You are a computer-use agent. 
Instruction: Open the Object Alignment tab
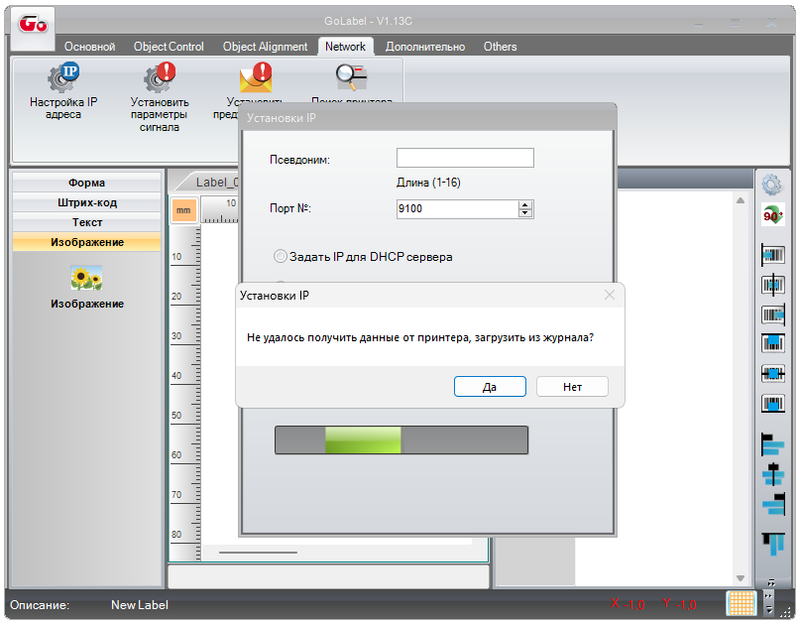tap(265, 46)
